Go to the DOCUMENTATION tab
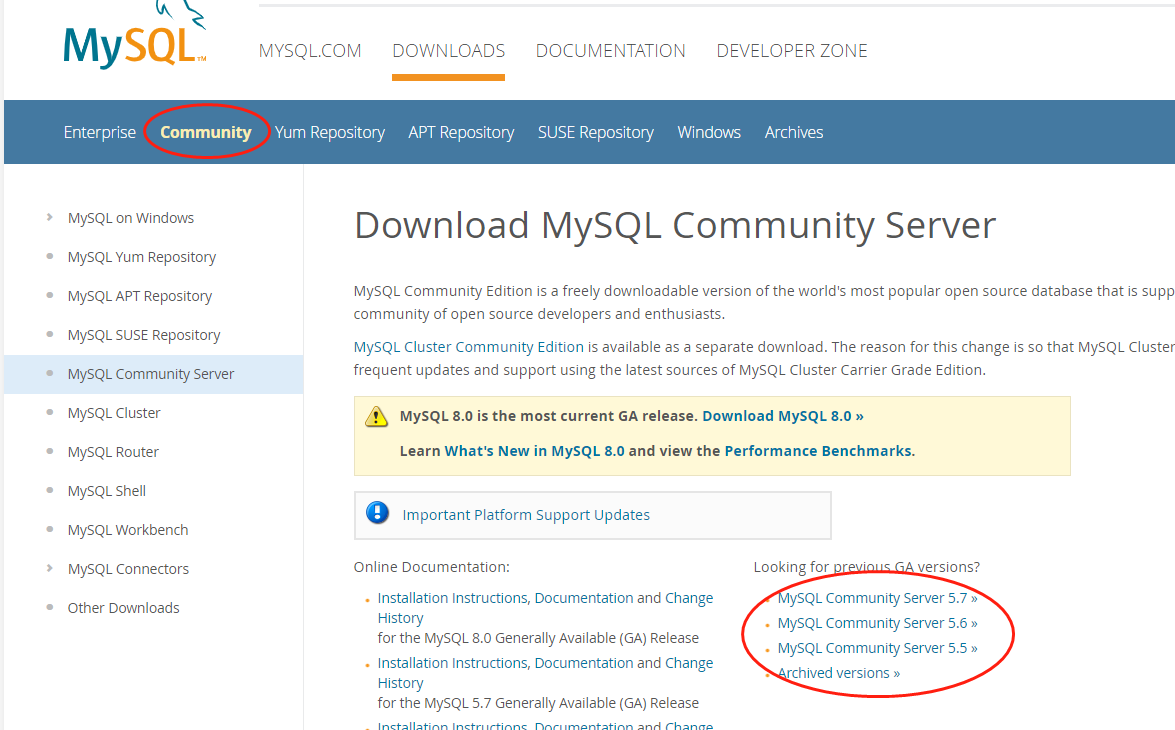The image size is (1175, 730). (610, 51)
